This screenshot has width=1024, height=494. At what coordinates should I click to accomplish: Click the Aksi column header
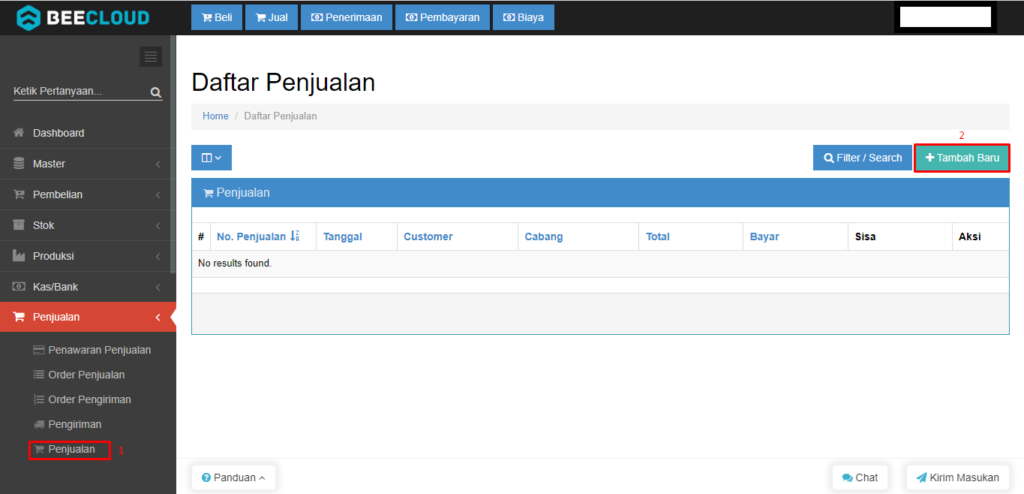click(970, 237)
